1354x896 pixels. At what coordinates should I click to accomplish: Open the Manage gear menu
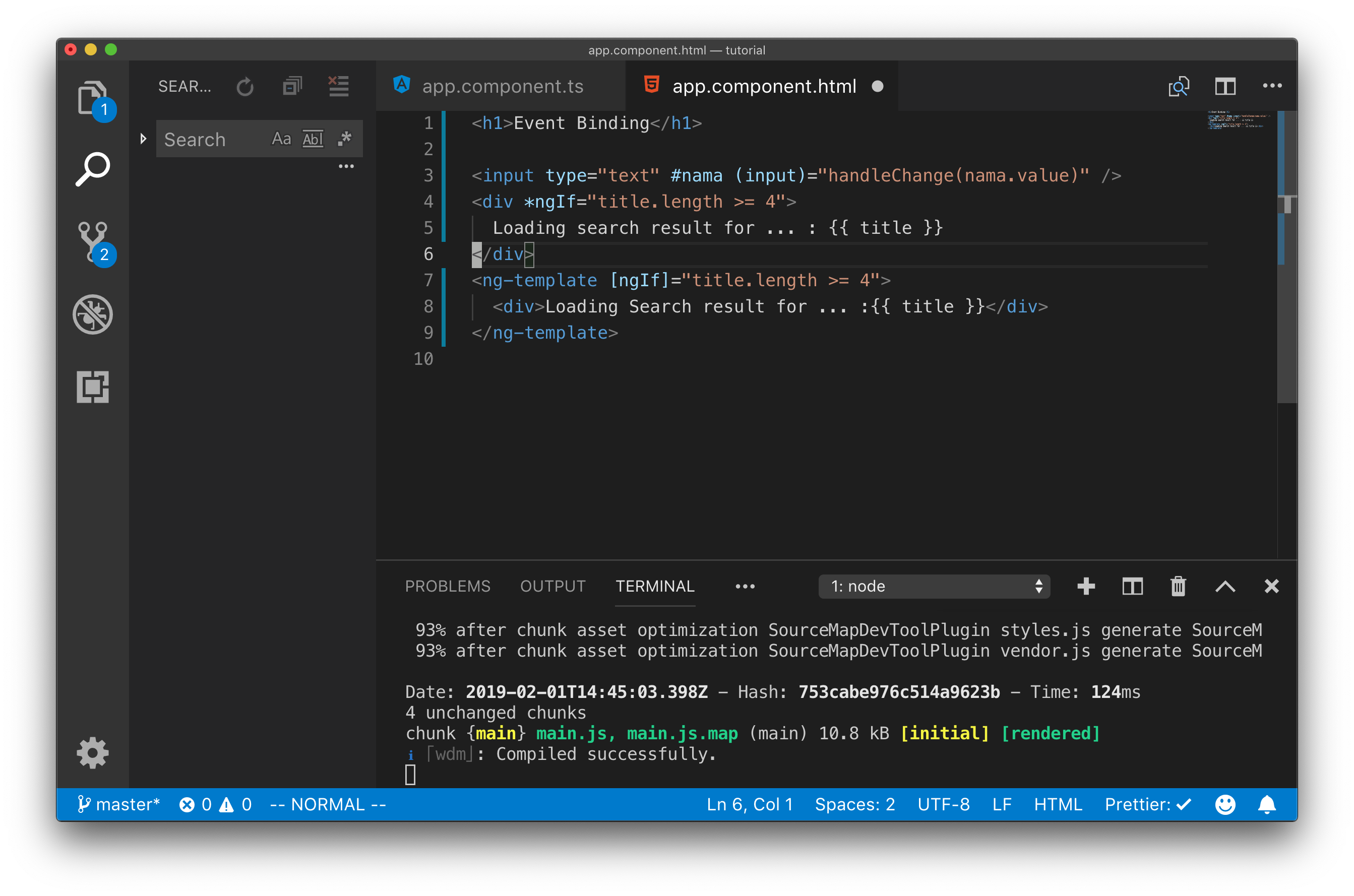click(93, 752)
